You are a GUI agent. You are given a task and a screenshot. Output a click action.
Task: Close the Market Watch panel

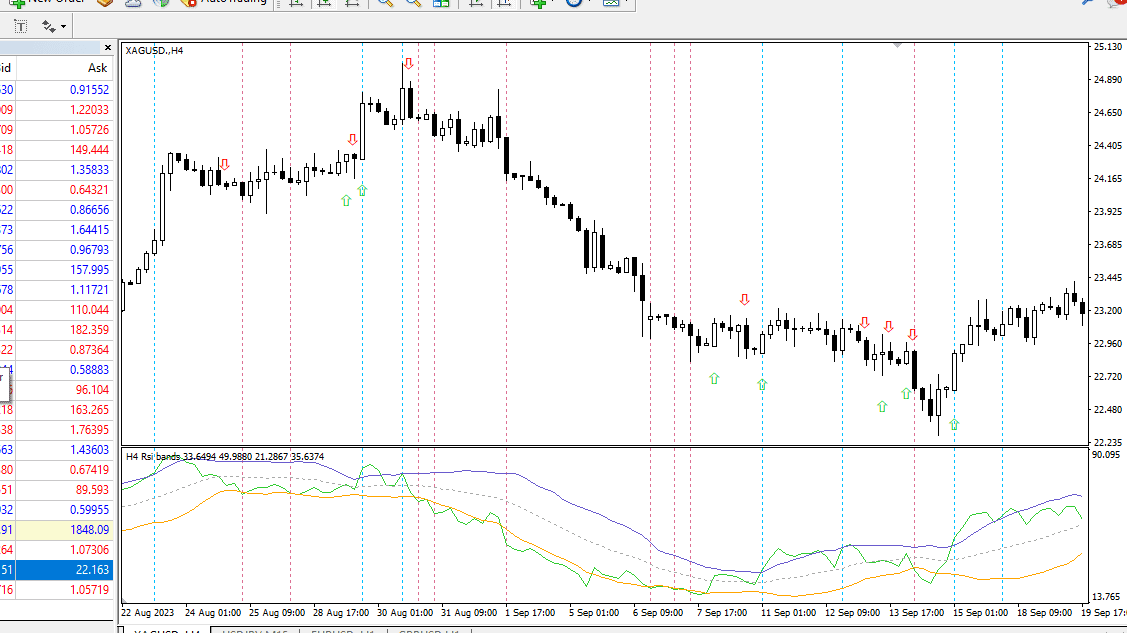108,47
